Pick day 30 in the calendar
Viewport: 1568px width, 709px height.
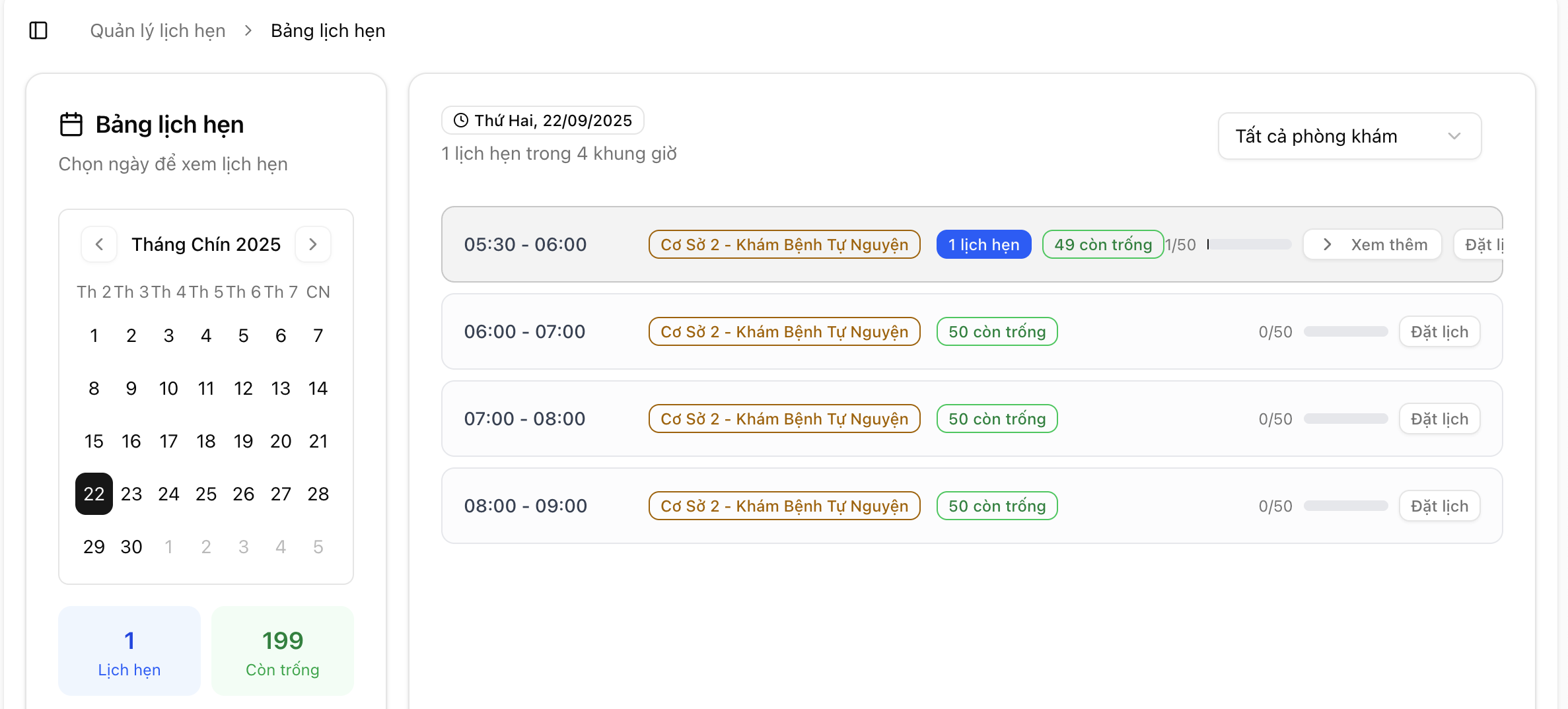[x=131, y=547]
